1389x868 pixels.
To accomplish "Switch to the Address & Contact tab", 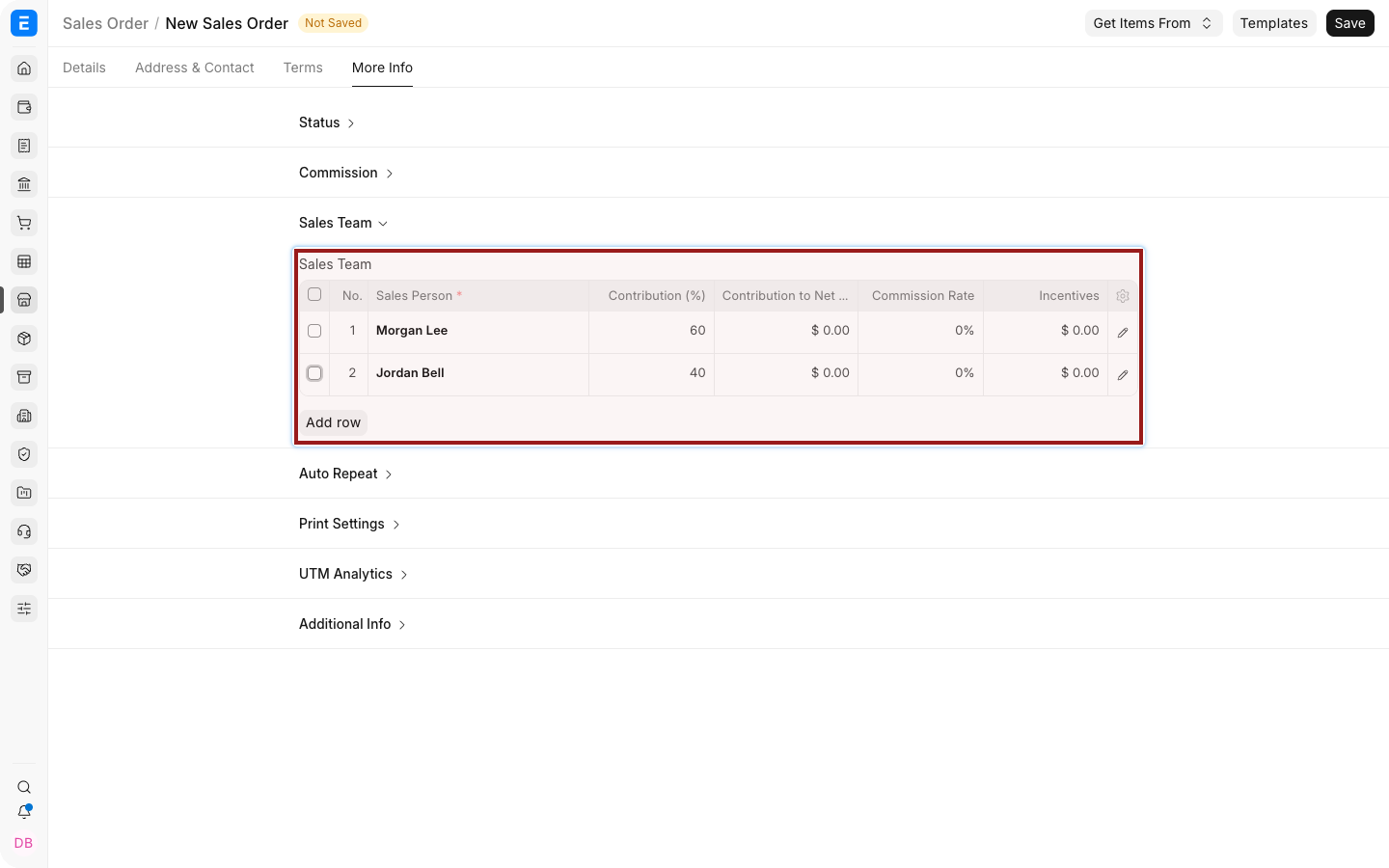I will tap(195, 68).
